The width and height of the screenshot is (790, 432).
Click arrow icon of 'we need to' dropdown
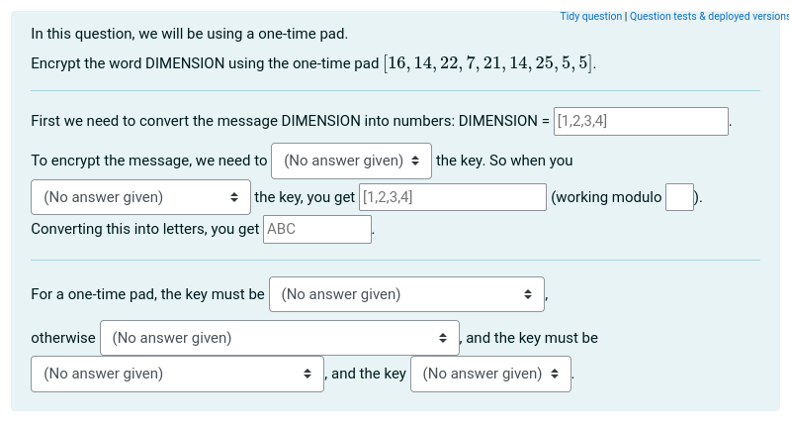415,160
